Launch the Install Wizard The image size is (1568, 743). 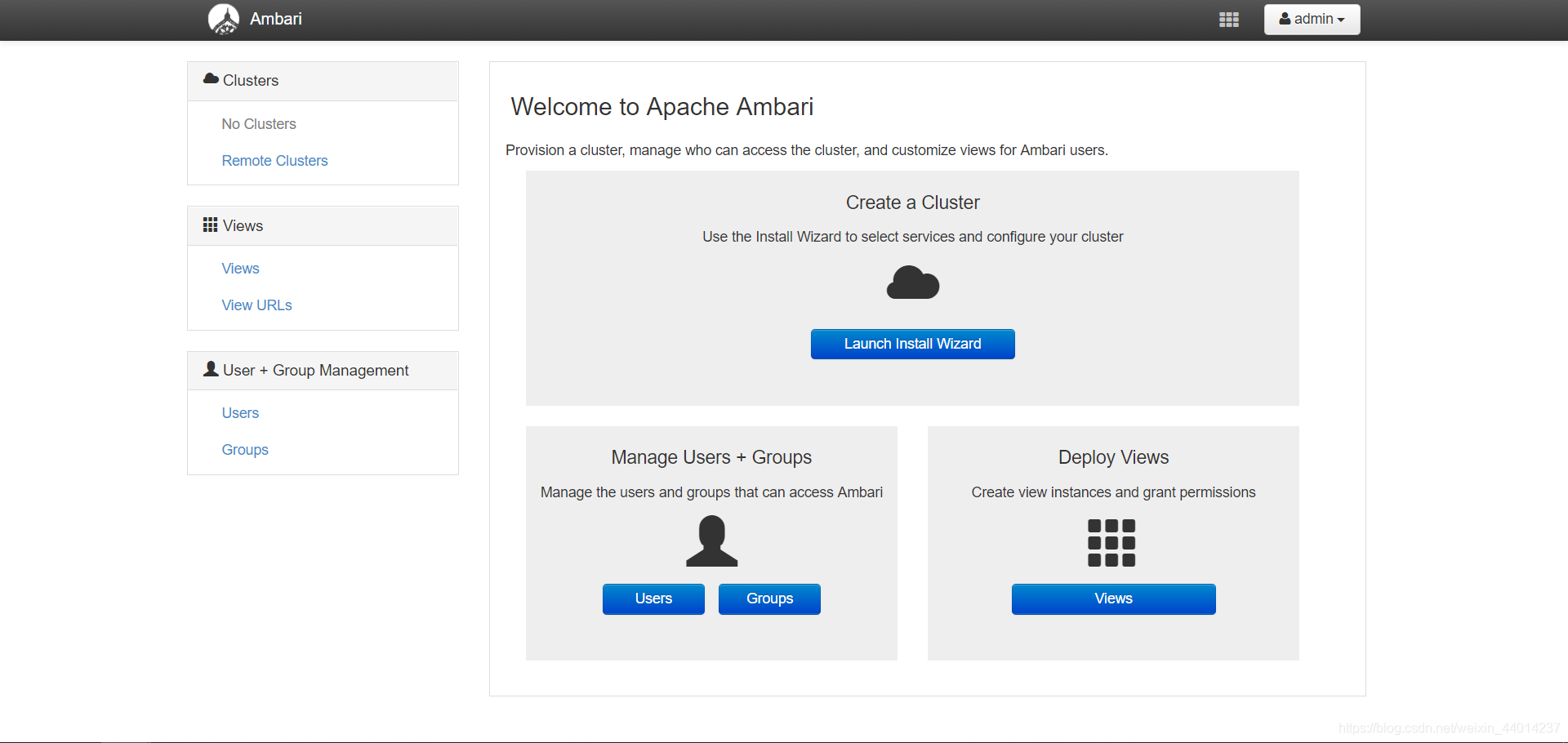(913, 344)
